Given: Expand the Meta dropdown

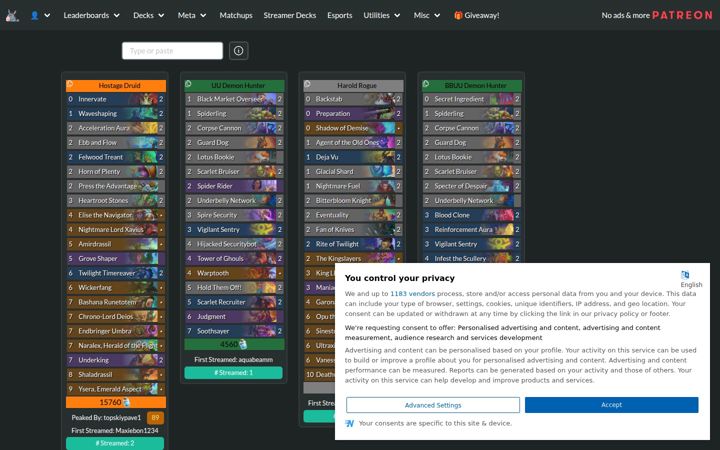Looking at the screenshot, I should (x=191, y=15).
